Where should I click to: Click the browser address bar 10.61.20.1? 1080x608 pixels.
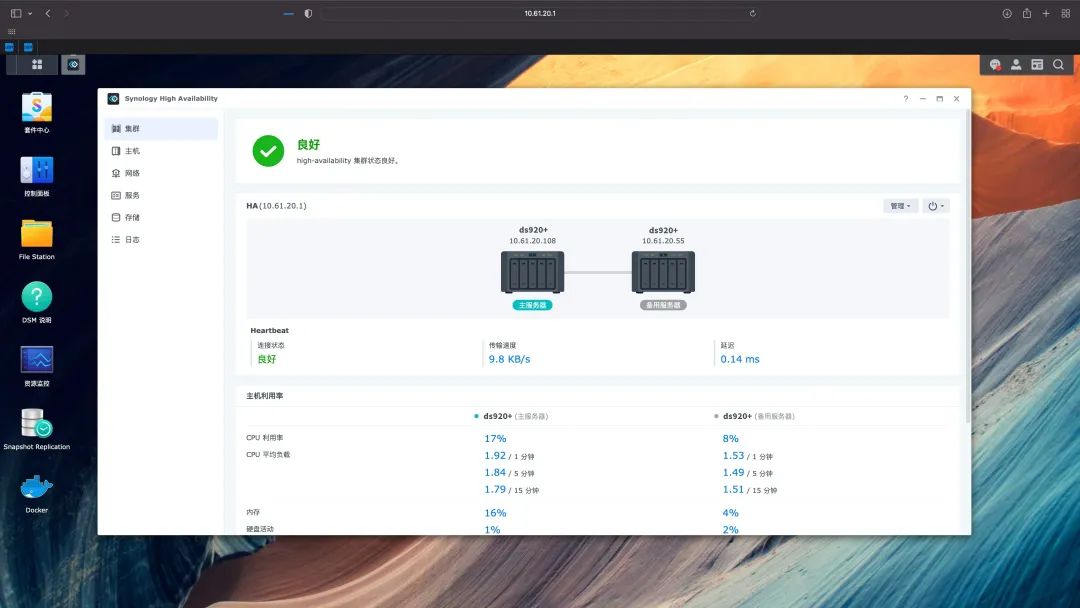pyautogui.click(x=540, y=13)
